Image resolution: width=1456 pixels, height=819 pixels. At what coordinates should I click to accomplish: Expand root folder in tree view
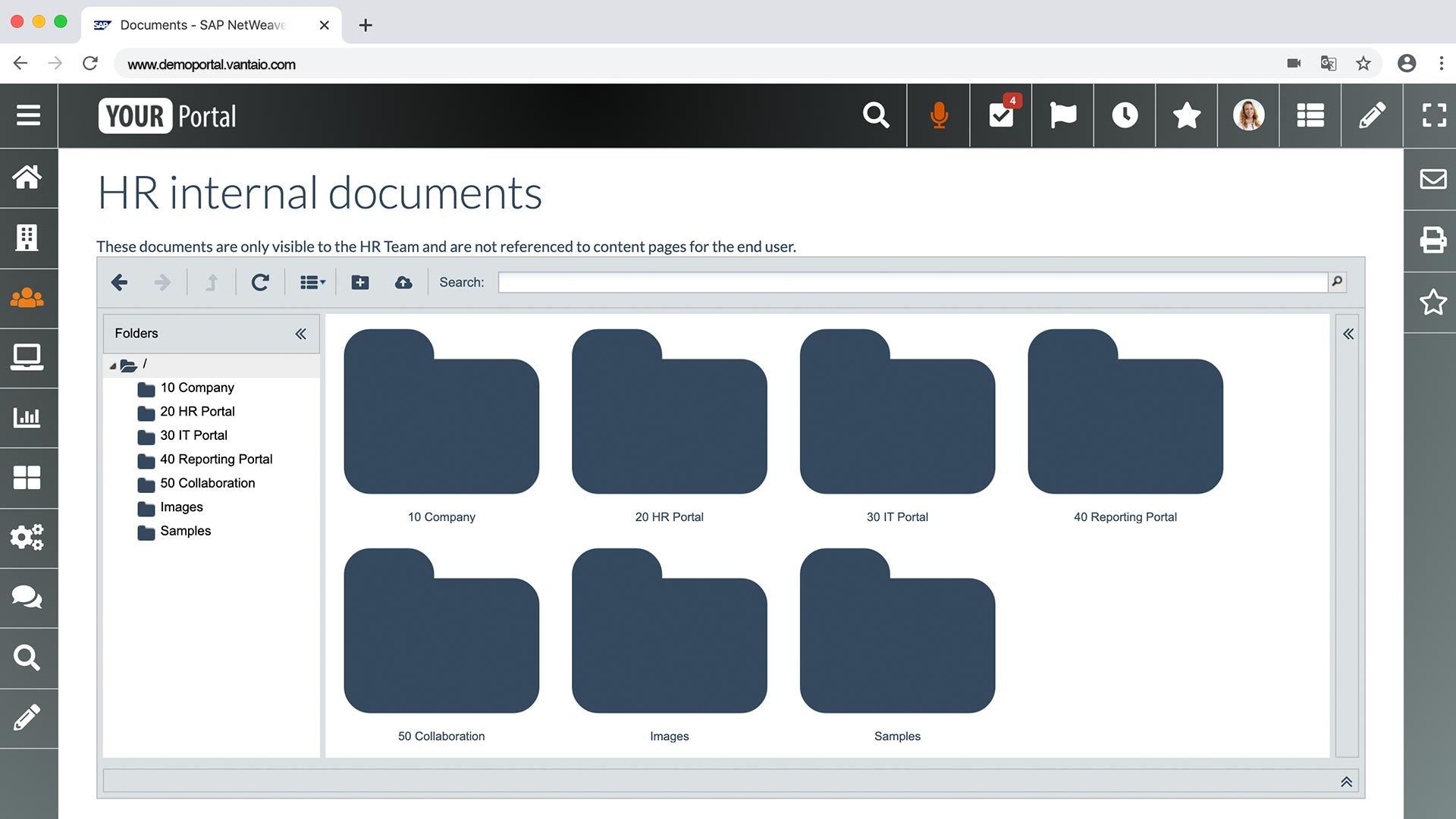(113, 364)
